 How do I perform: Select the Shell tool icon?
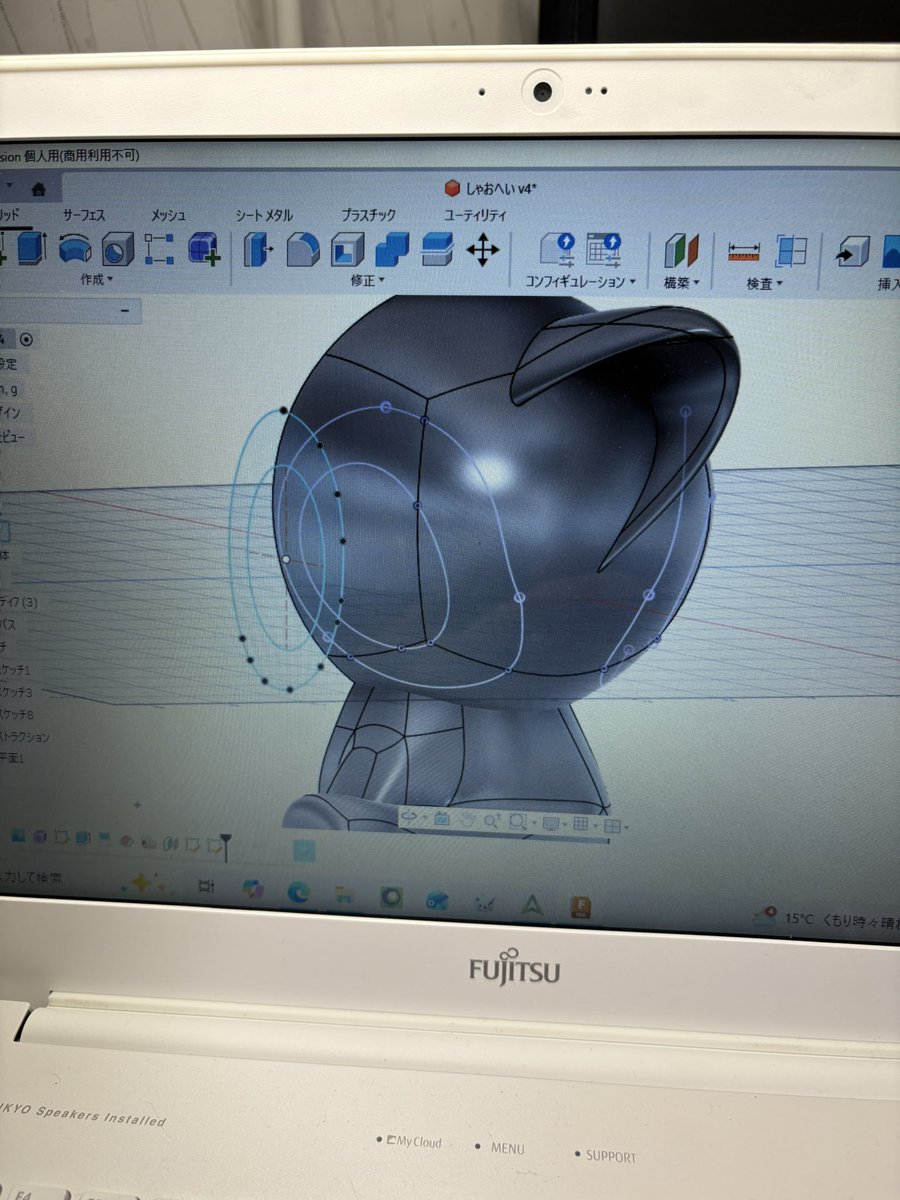point(348,249)
